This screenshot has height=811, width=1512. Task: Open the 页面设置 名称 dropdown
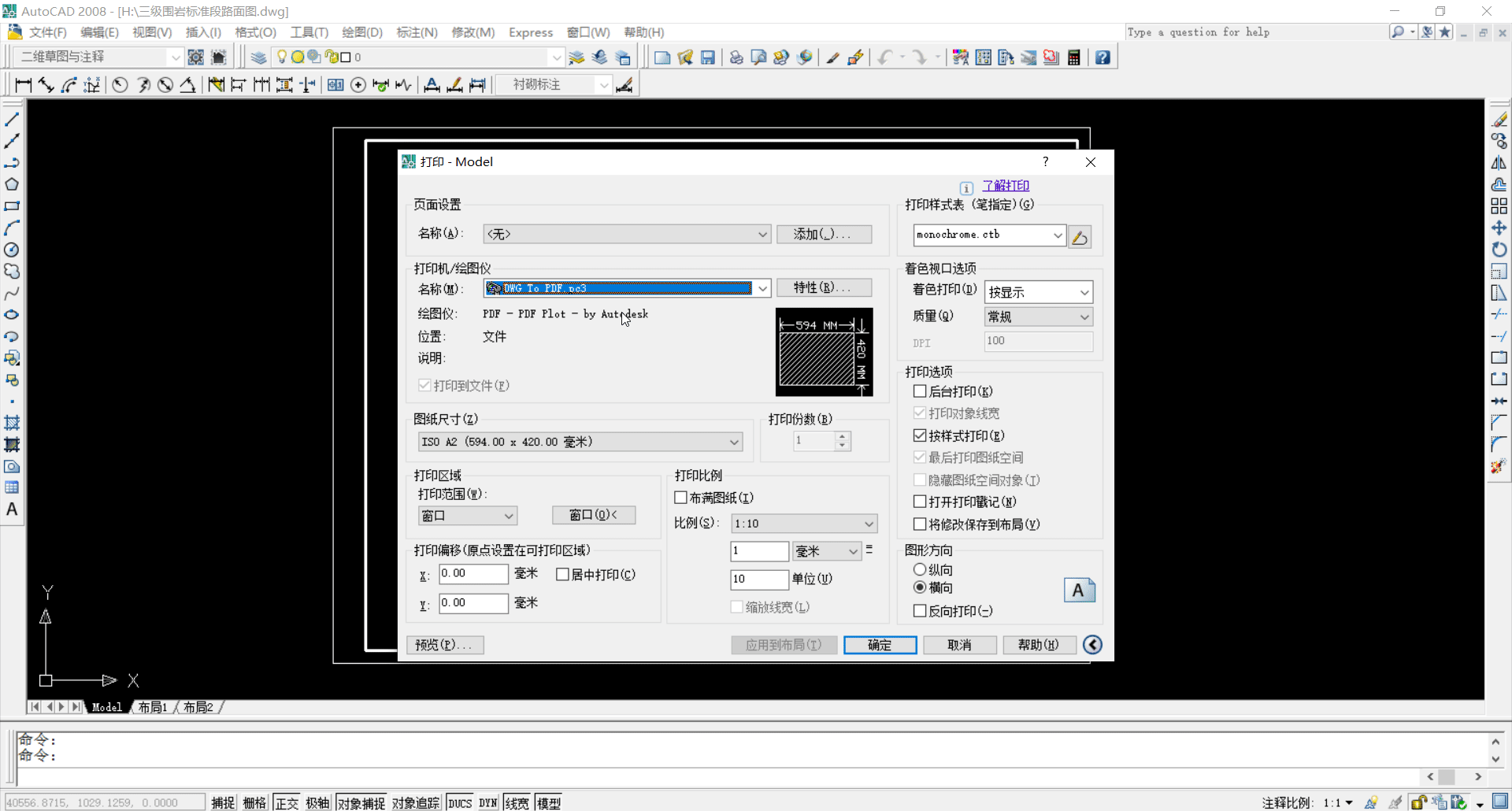coord(627,234)
